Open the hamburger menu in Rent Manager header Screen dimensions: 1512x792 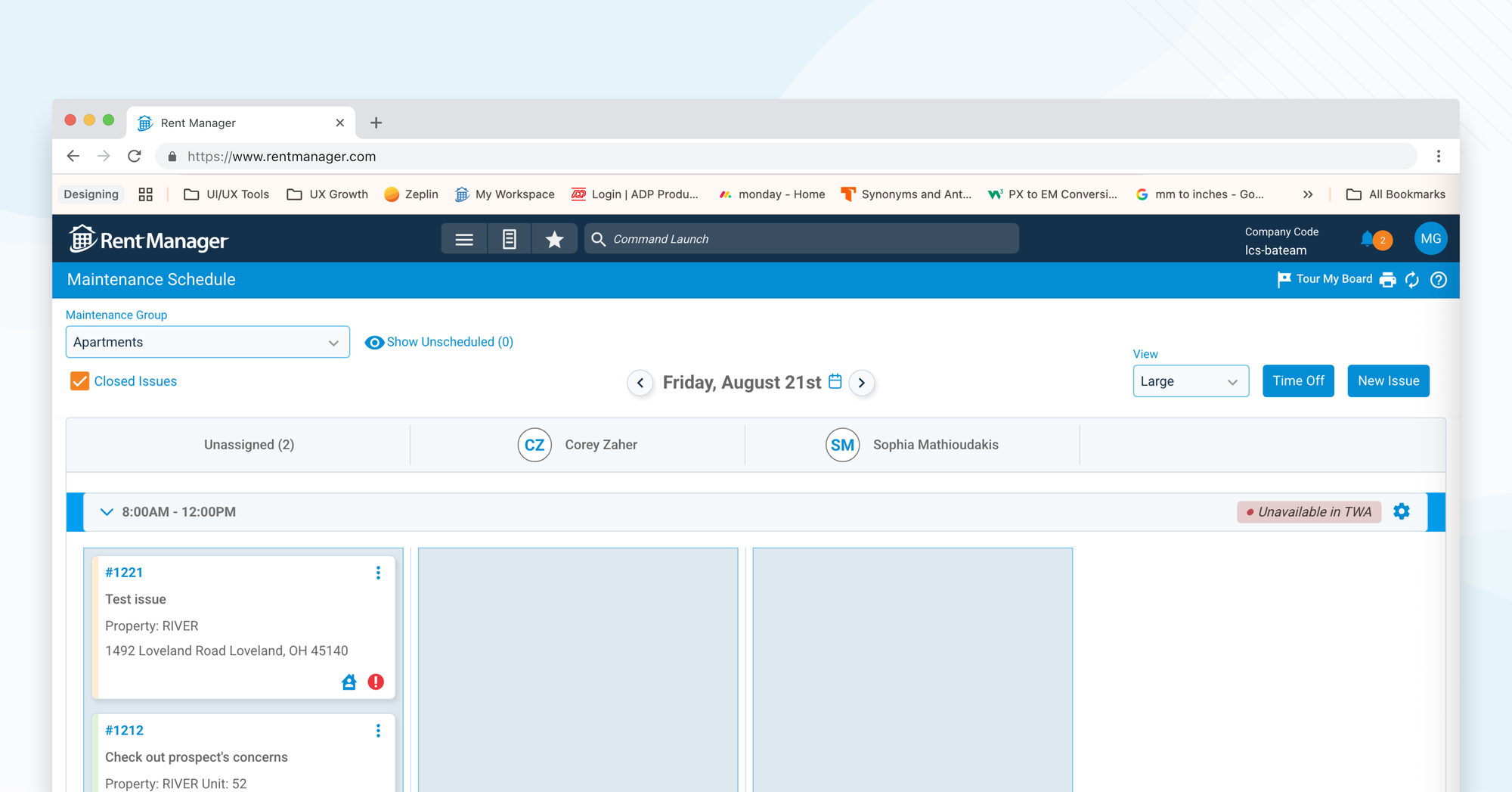[x=464, y=239]
